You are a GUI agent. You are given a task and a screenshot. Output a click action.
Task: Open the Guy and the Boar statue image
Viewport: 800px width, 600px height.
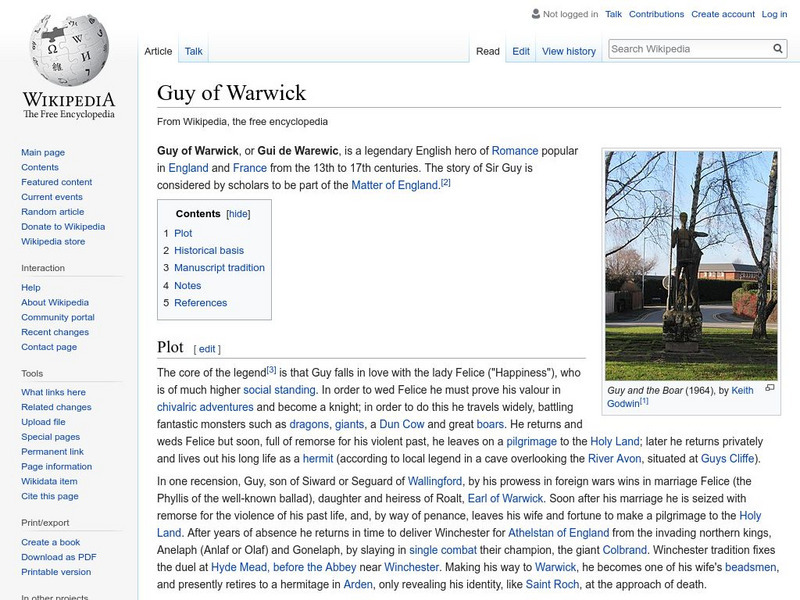coord(691,265)
